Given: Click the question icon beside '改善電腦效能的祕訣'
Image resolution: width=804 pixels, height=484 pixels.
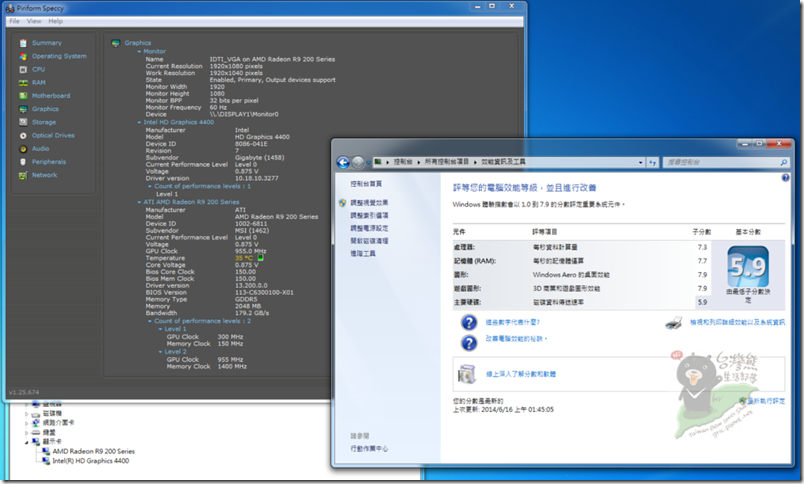Looking at the screenshot, I should pos(469,342).
